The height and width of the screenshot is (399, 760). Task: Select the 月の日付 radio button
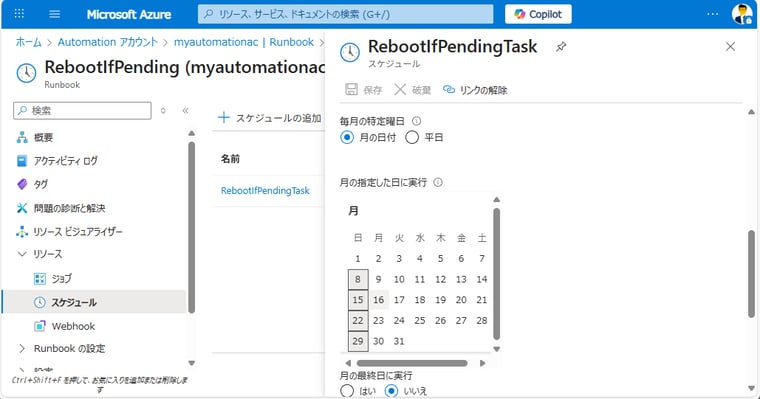[347, 138]
